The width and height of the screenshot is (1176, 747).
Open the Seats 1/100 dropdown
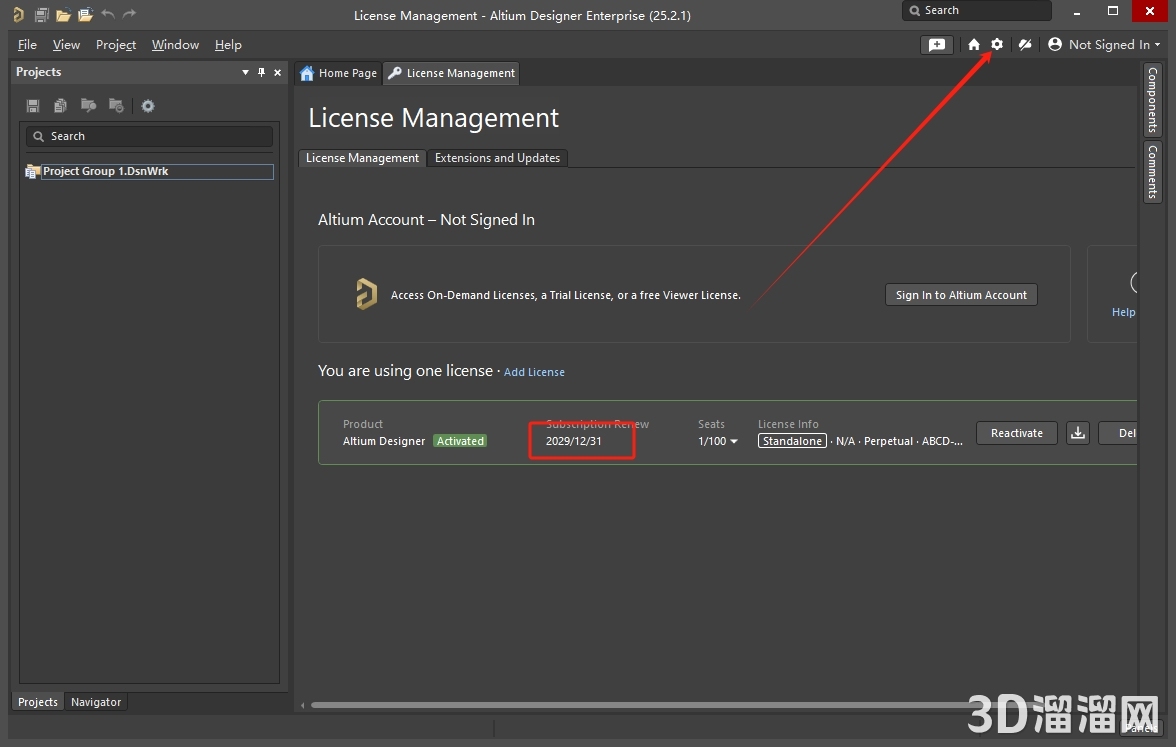point(718,441)
